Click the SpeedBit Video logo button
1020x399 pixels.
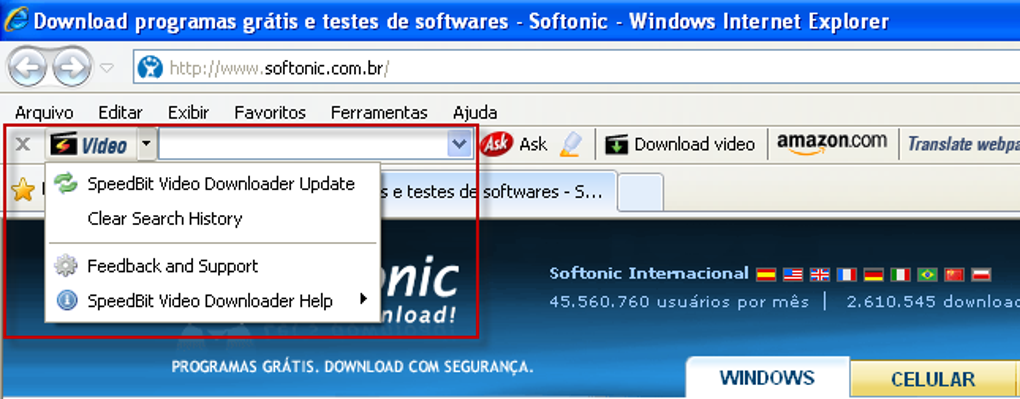point(89,144)
